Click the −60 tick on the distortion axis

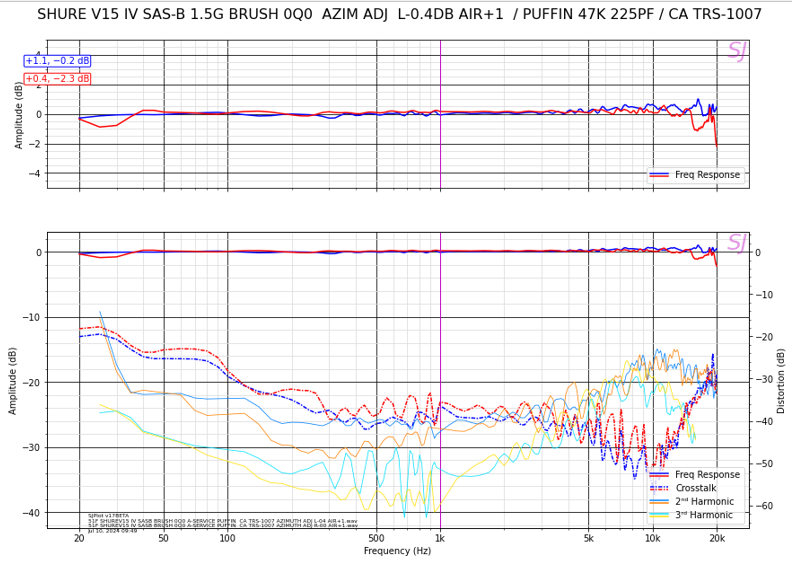click(x=763, y=506)
